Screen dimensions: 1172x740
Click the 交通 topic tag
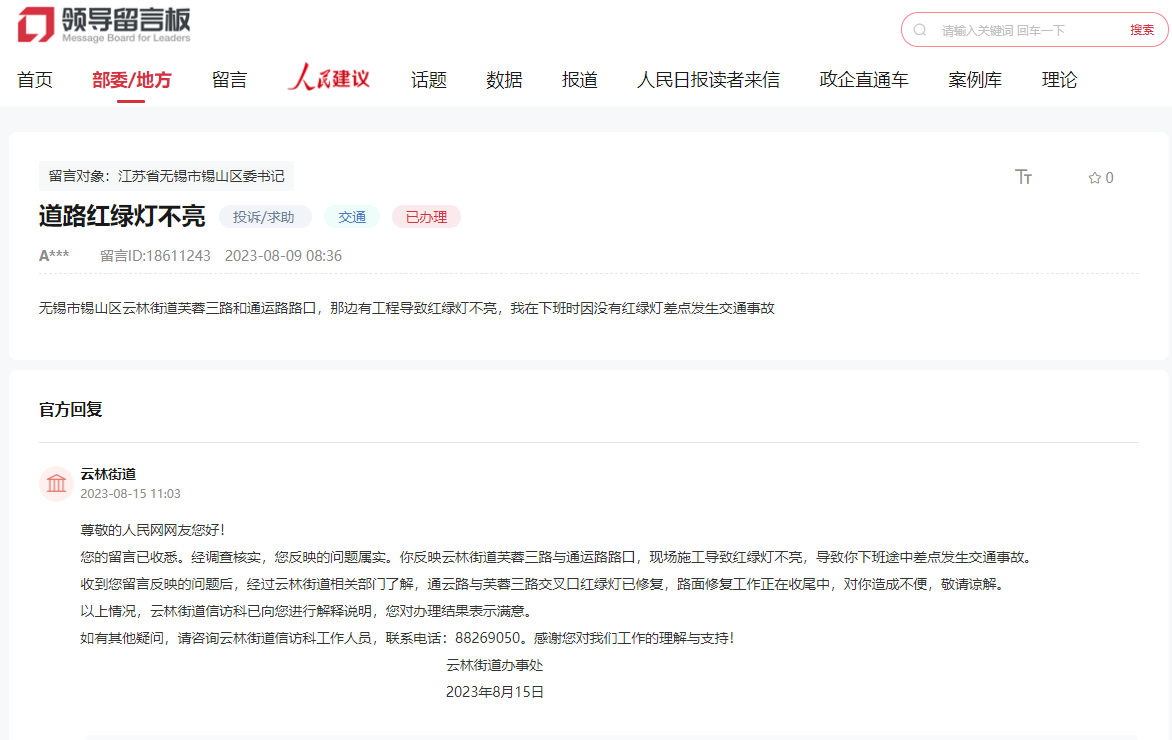(352, 217)
